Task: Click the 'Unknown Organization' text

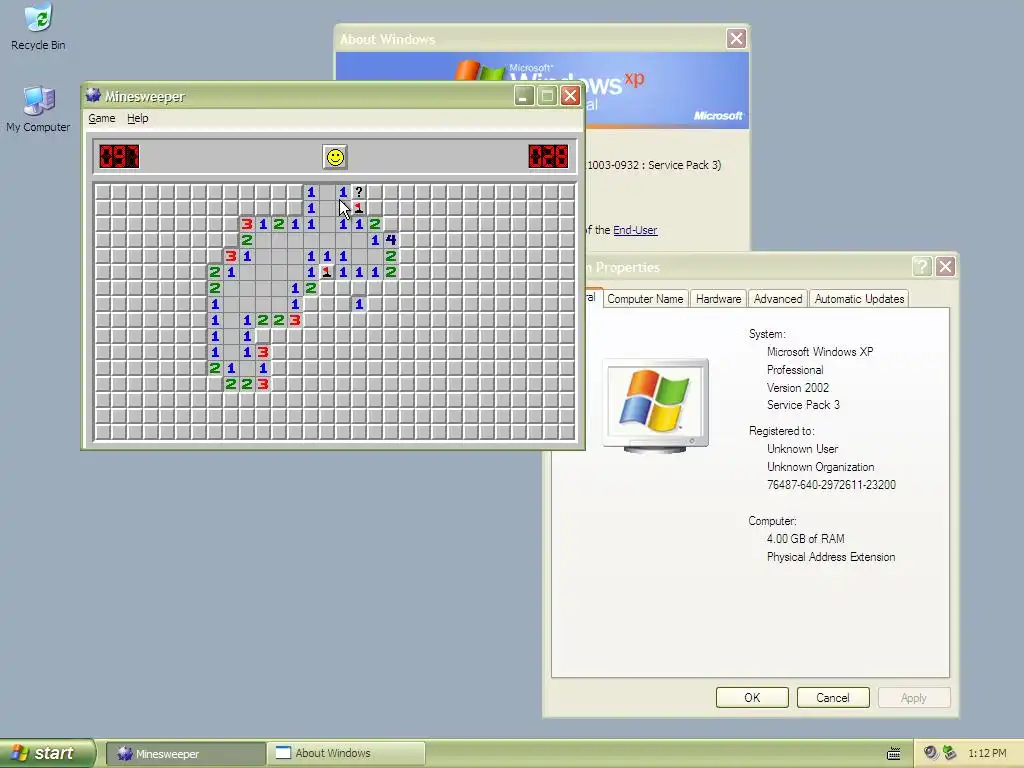Action: click(x=820, y=467)
